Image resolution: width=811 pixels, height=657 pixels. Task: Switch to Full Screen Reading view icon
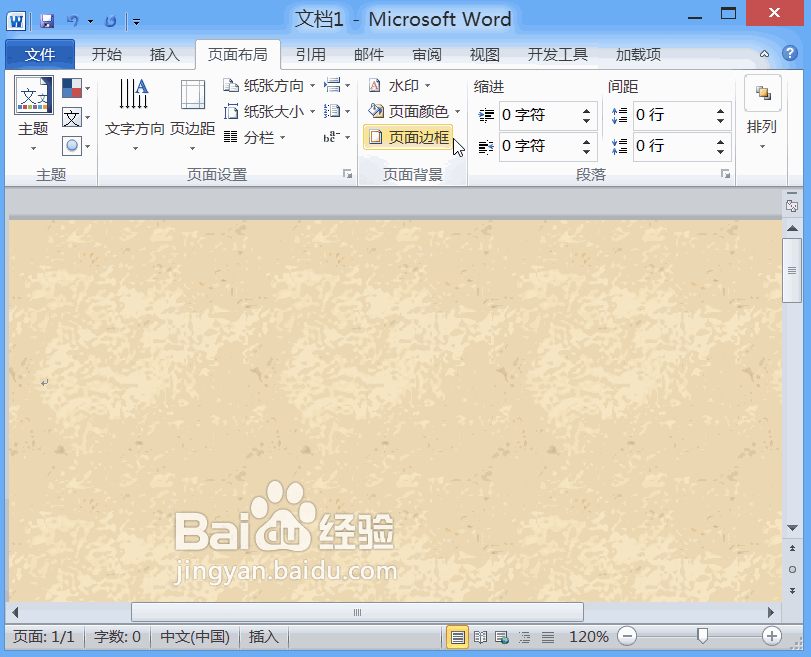480,637
